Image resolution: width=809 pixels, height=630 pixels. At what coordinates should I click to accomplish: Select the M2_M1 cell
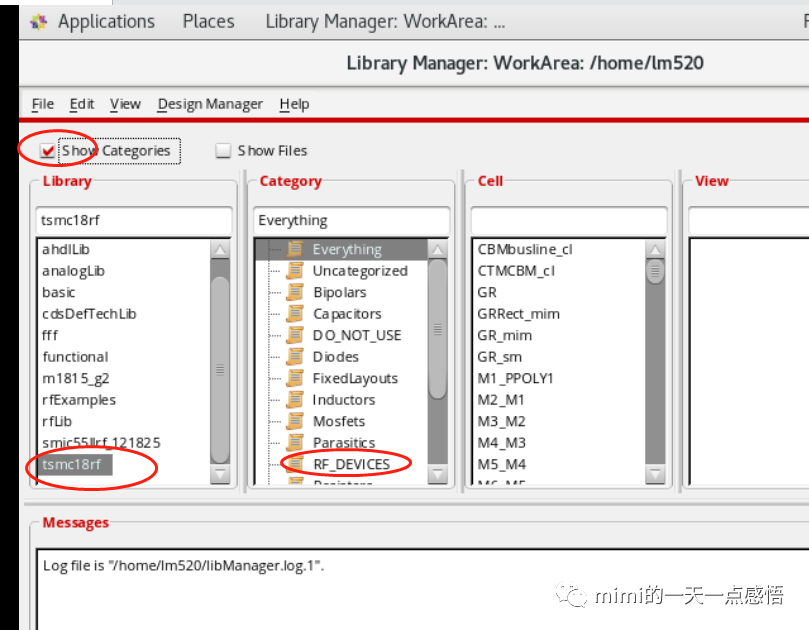point(501,400)
